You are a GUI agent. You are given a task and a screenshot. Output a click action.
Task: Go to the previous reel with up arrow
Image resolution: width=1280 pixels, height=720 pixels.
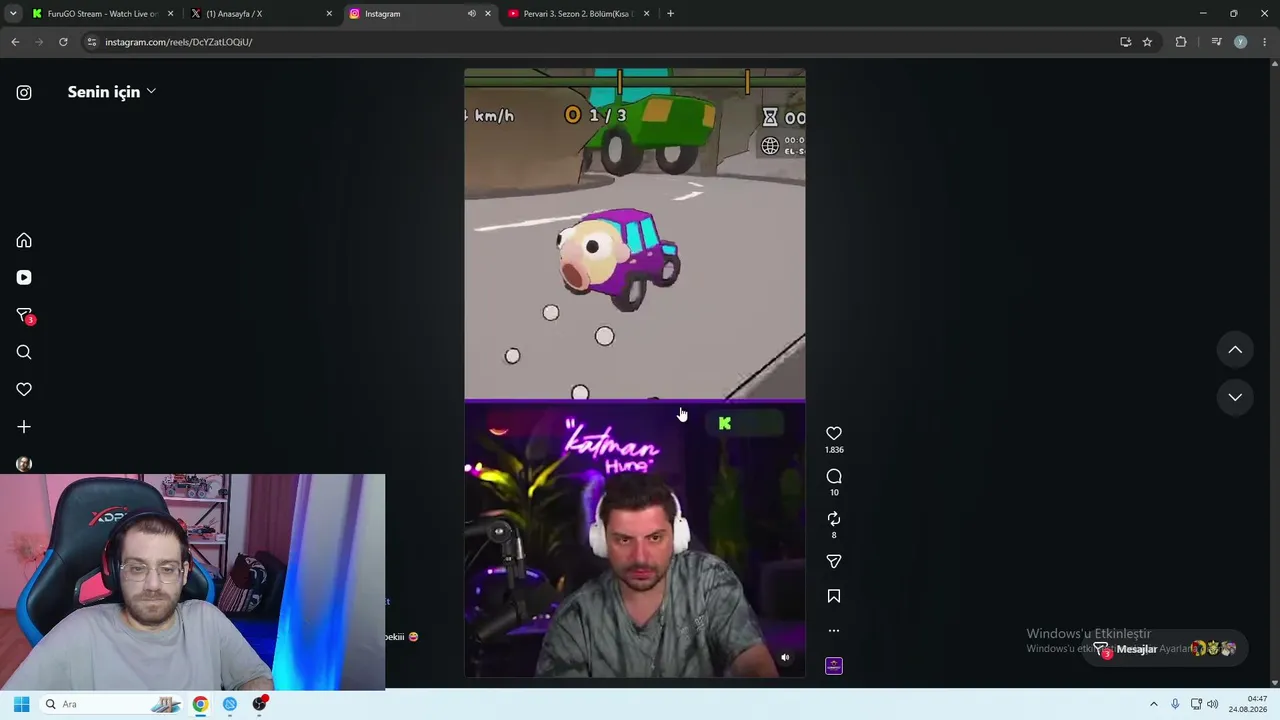tap(1235, 350)
